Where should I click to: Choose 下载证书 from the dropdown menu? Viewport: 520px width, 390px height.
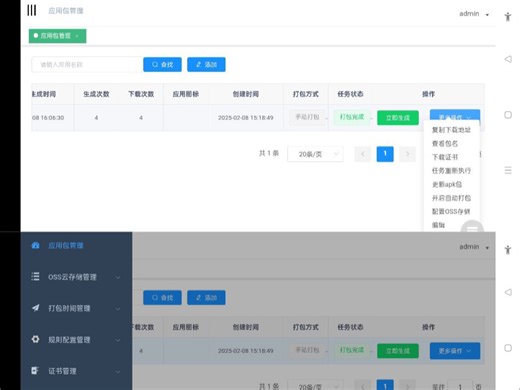tap(445, 157)
